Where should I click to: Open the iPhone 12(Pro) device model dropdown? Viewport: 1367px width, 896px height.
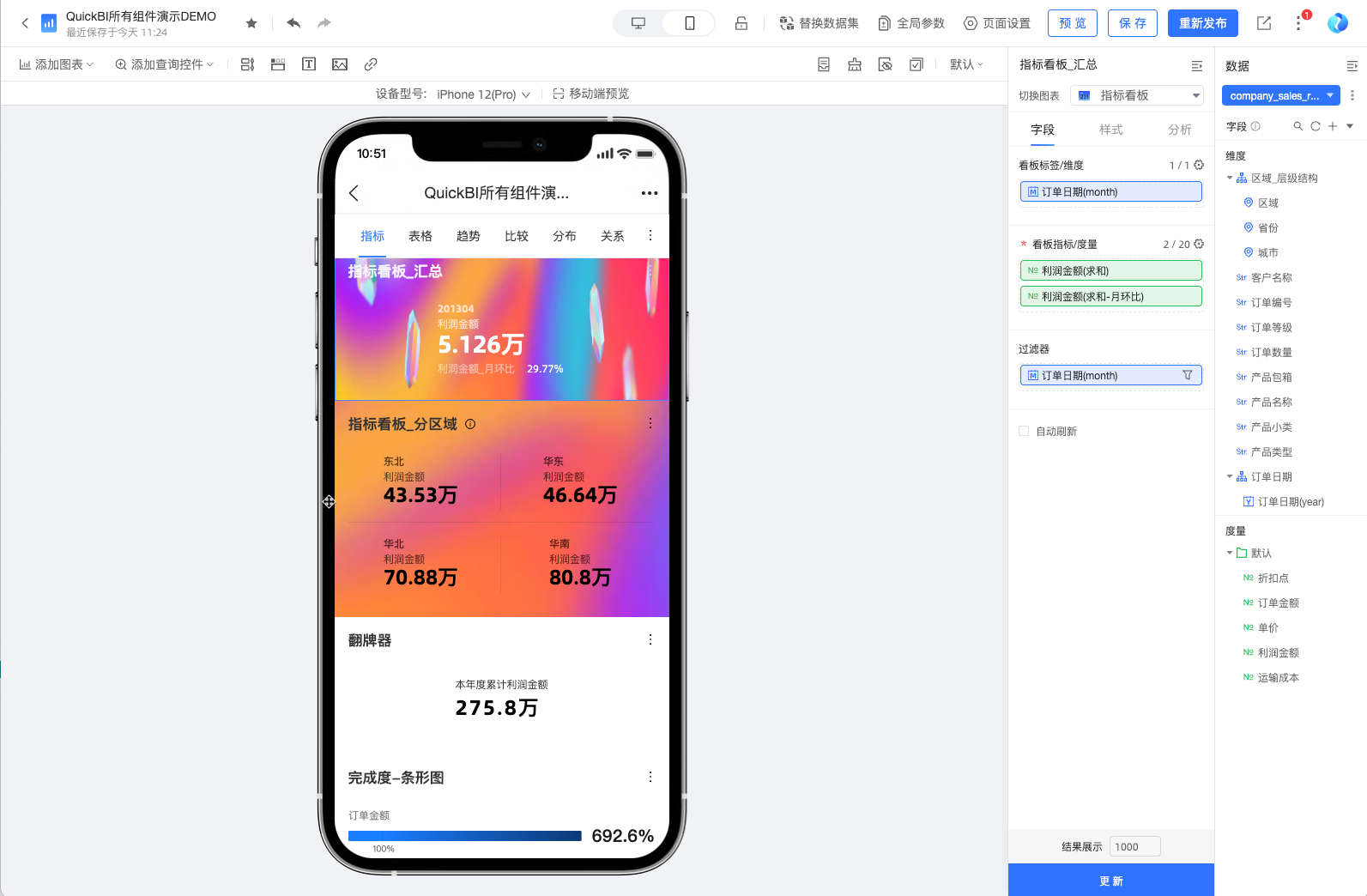coord(483,94)
